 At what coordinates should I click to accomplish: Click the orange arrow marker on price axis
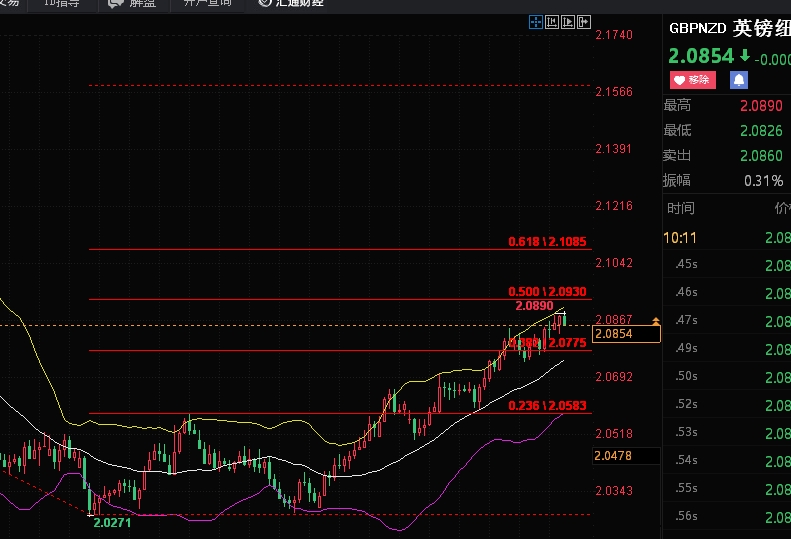(x=656, y=320)
